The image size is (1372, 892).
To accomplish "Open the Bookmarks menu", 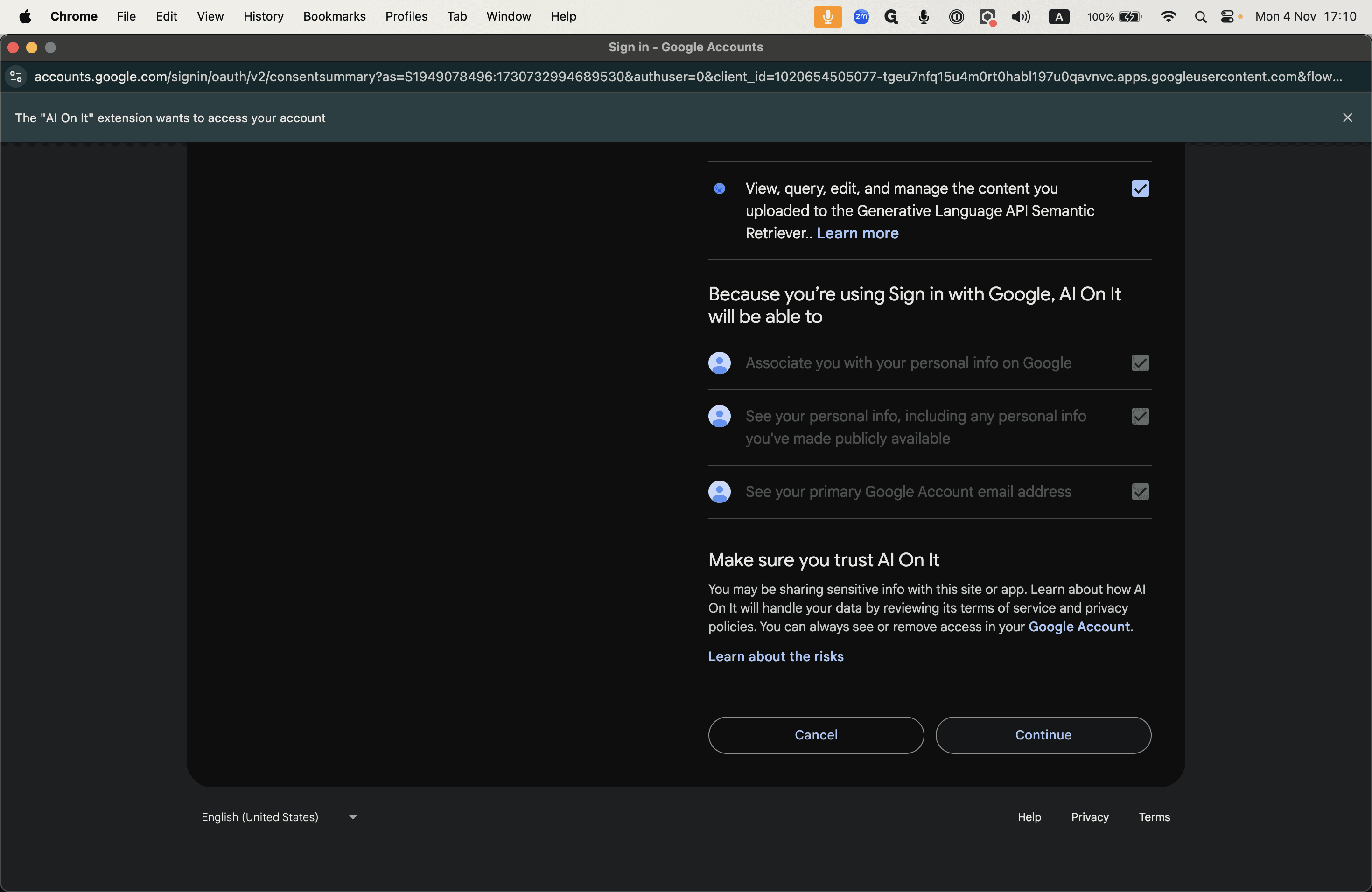I will 334,17.
